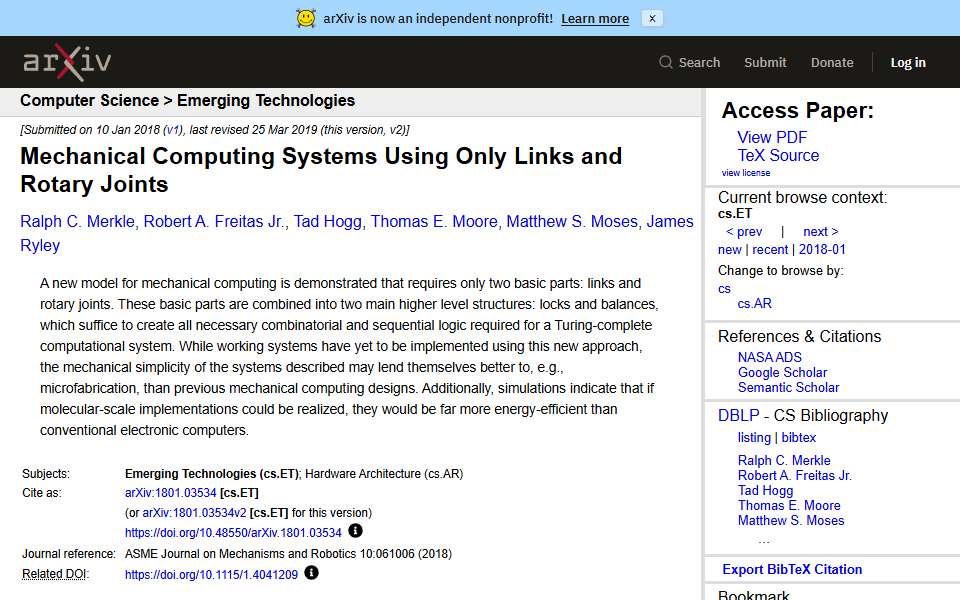Image resolution: width=960 pixels, height=600 pixels.
Task: Click the Computer Science > Emerging Technologies heading
Action: 187,100
